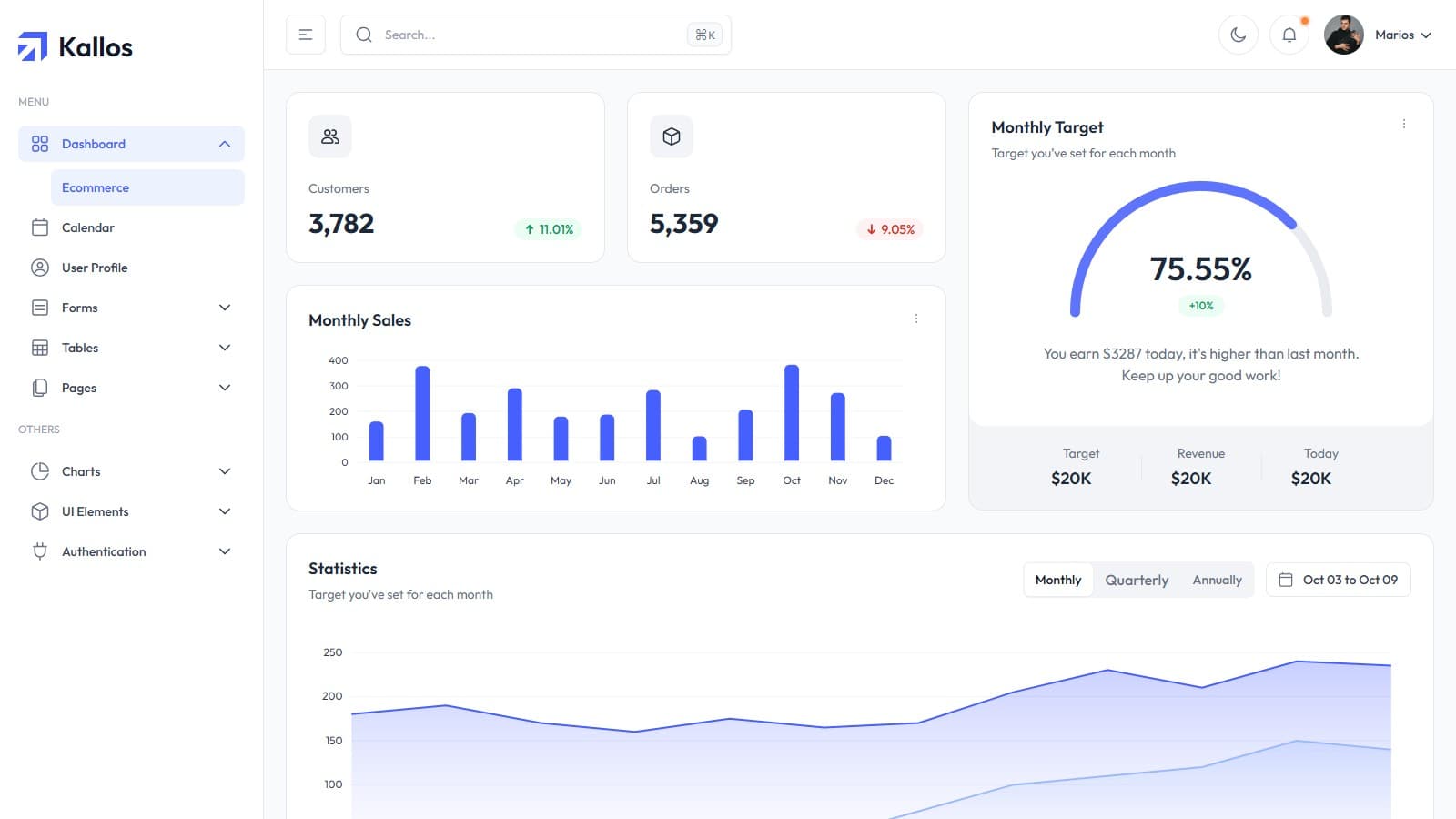Switch to the Quarterly statistics tab
The image size is (1456, 819).
point(1137,580)
